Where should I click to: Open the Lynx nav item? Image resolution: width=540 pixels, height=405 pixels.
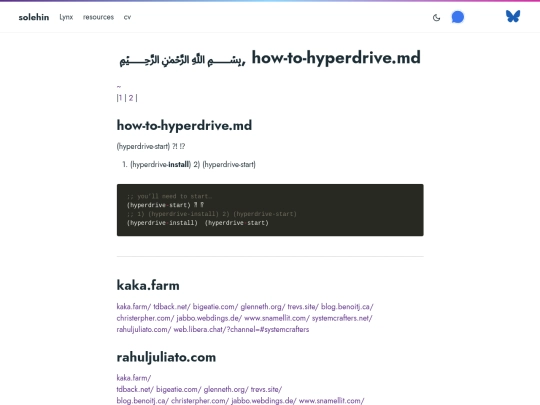coord(66,17)
